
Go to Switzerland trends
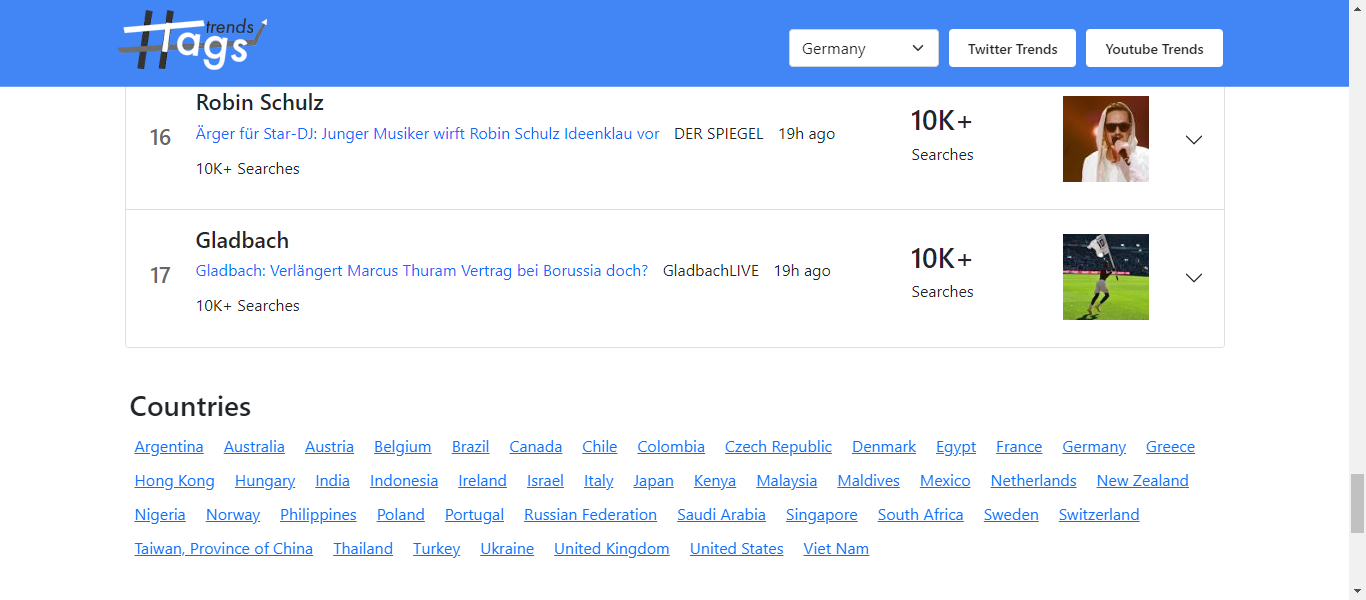point(1099,515)
